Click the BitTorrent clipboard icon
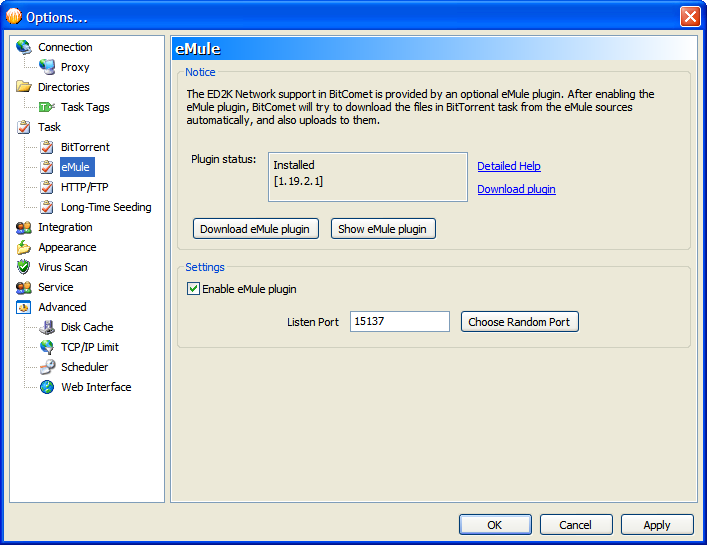 coord(47,147)
